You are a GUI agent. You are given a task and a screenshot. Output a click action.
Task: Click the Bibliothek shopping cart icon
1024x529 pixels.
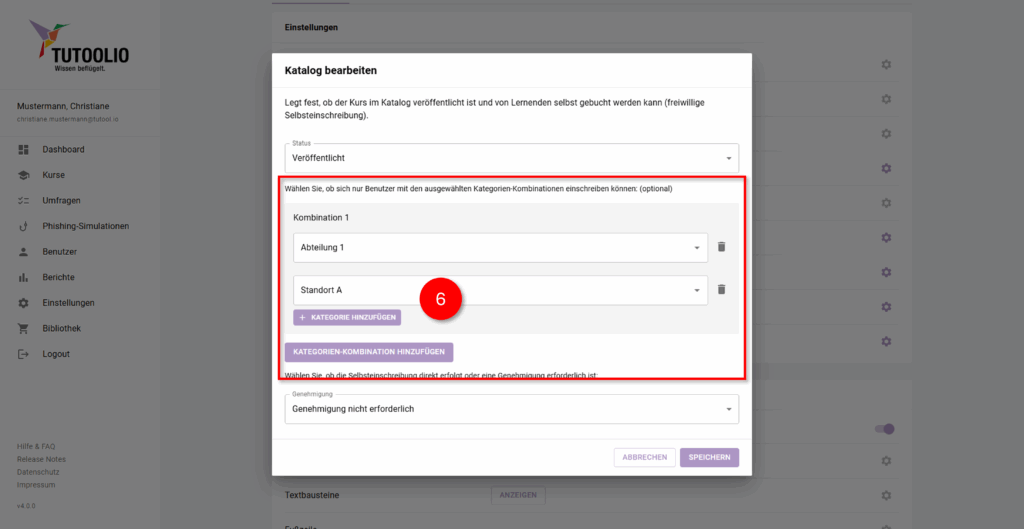23,329
